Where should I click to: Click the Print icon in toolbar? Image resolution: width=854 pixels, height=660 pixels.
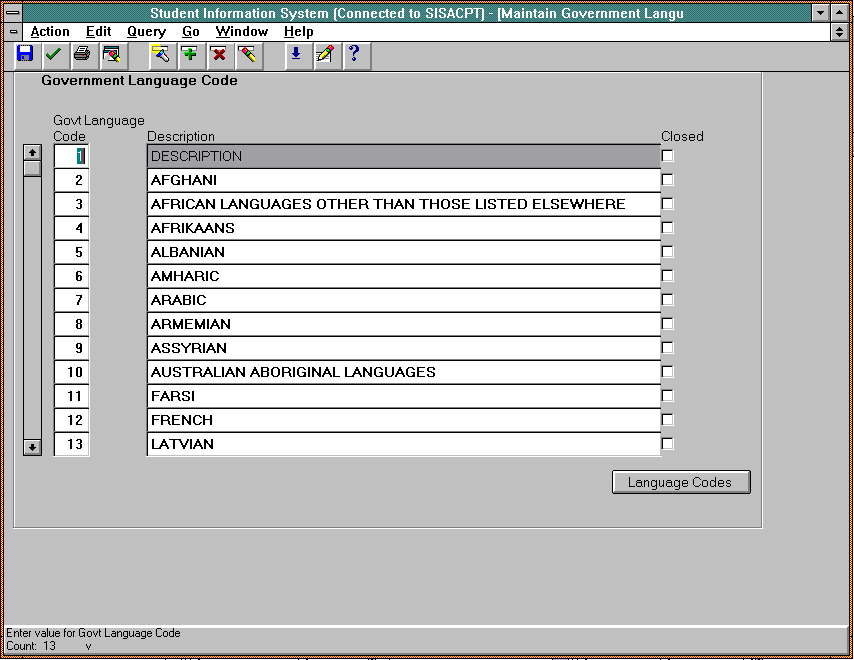coord(82,54)
